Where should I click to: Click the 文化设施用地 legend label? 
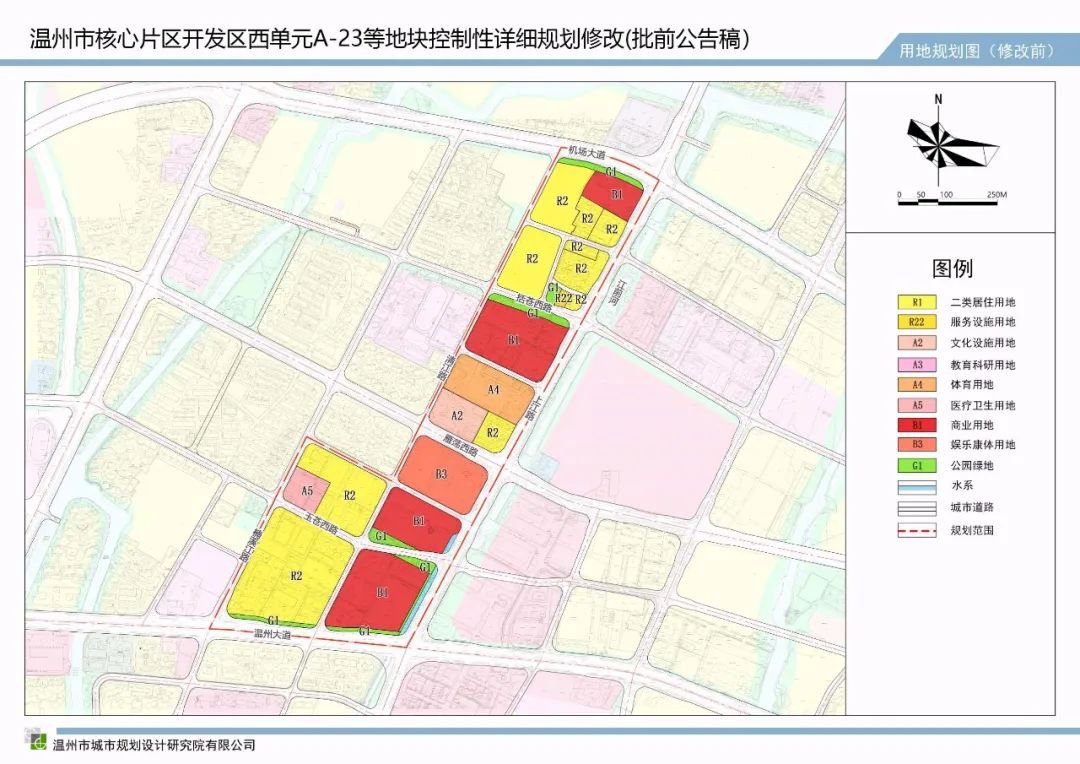tap(983, 342)
